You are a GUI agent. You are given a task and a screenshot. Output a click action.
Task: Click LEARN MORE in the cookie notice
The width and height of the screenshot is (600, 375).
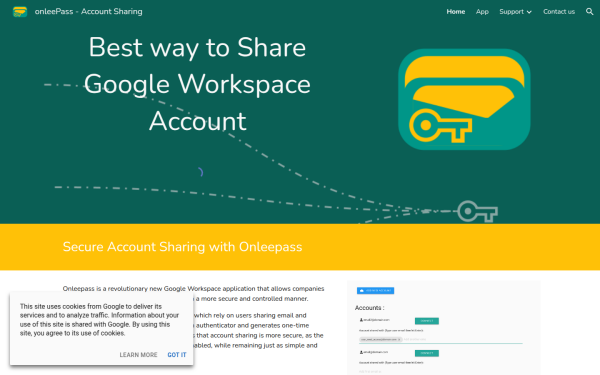pos(138,355)
